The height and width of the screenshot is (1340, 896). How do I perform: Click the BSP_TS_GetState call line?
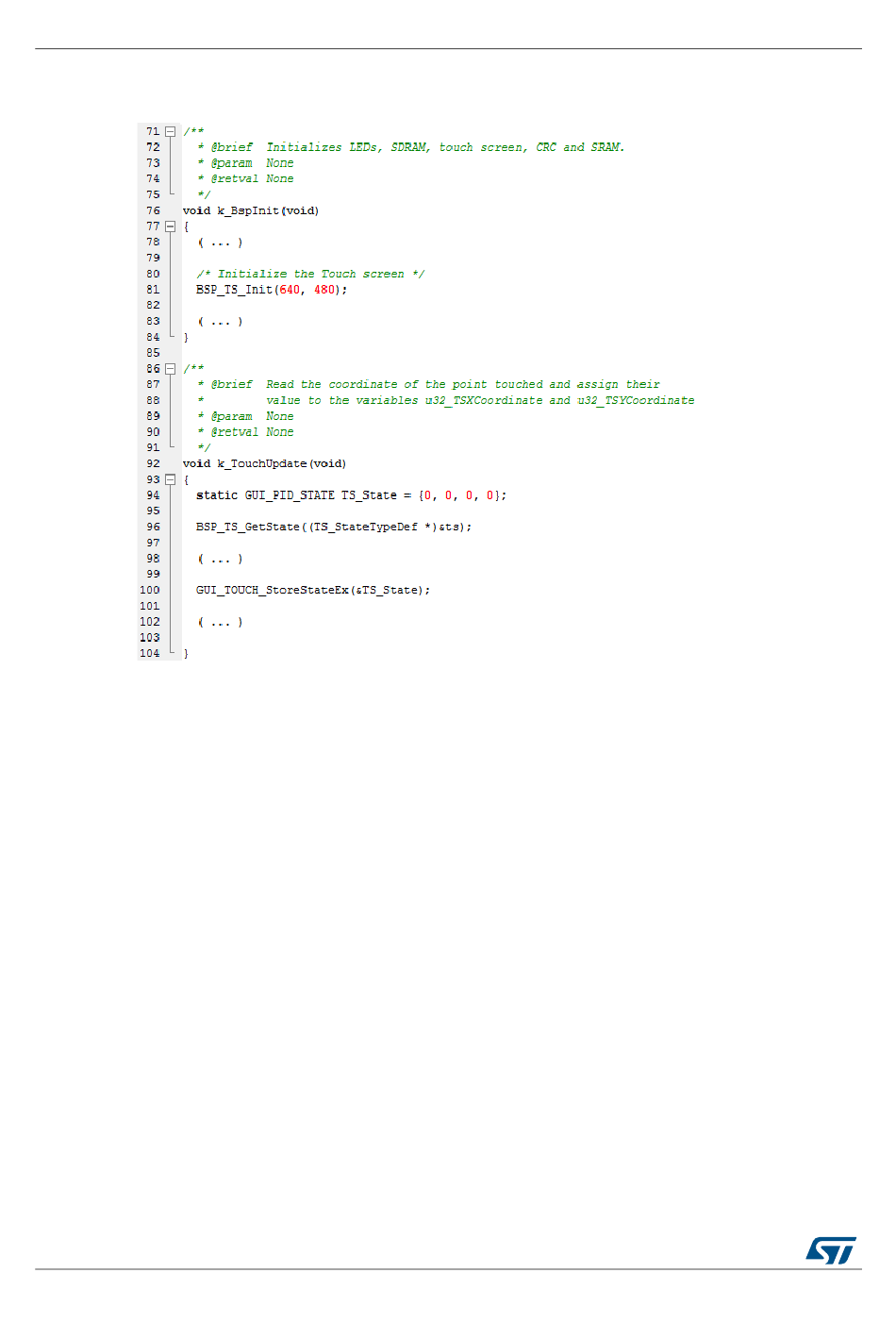point(334,527)
